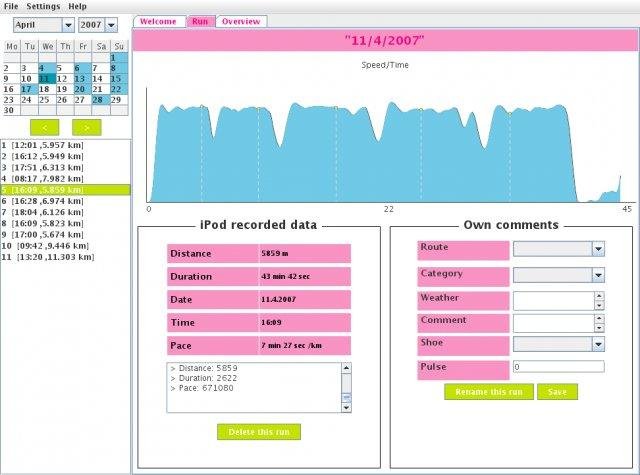
Task: Open the Category dropdown
Action: point(559,275)
